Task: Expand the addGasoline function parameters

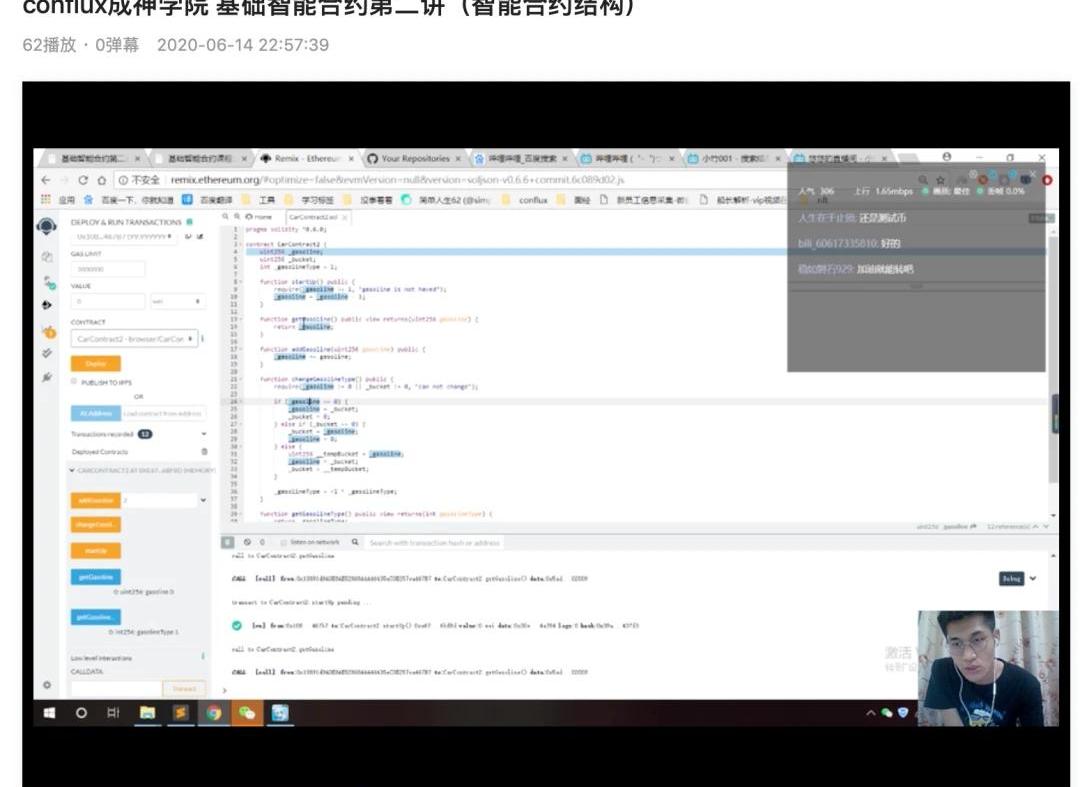Action: point(204,499)
